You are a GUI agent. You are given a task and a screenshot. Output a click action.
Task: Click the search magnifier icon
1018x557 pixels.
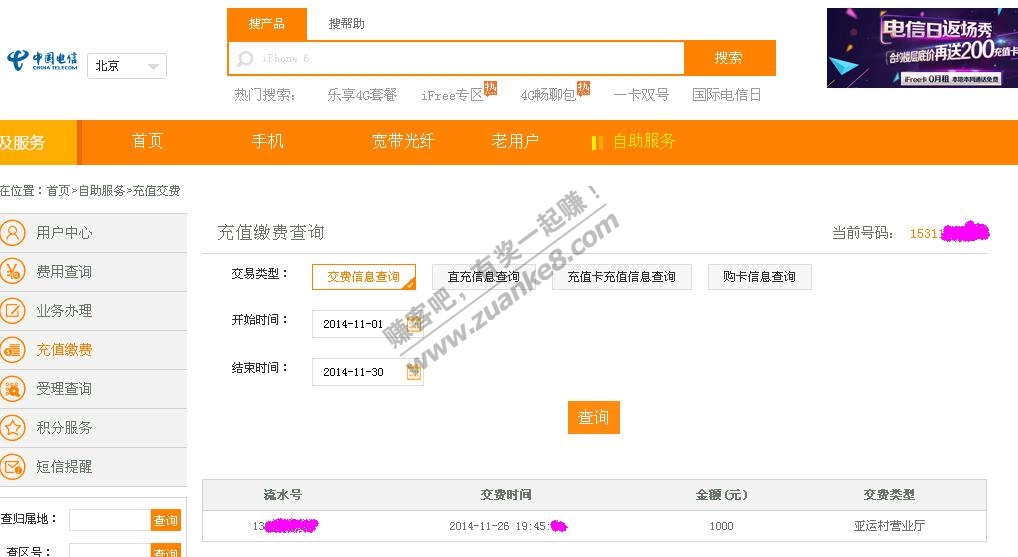click(245, 58)
